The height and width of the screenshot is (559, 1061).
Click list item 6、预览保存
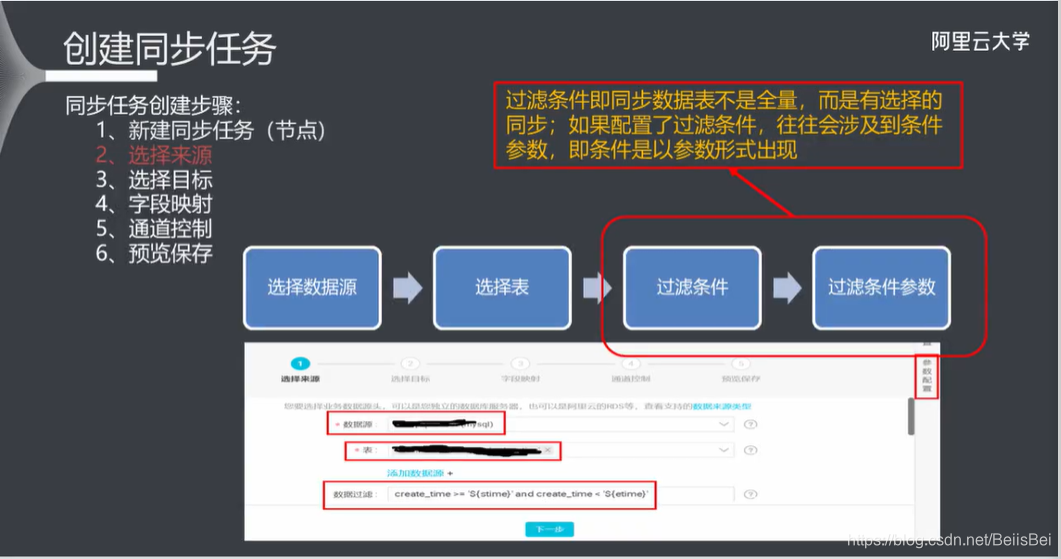pos(154,253)
